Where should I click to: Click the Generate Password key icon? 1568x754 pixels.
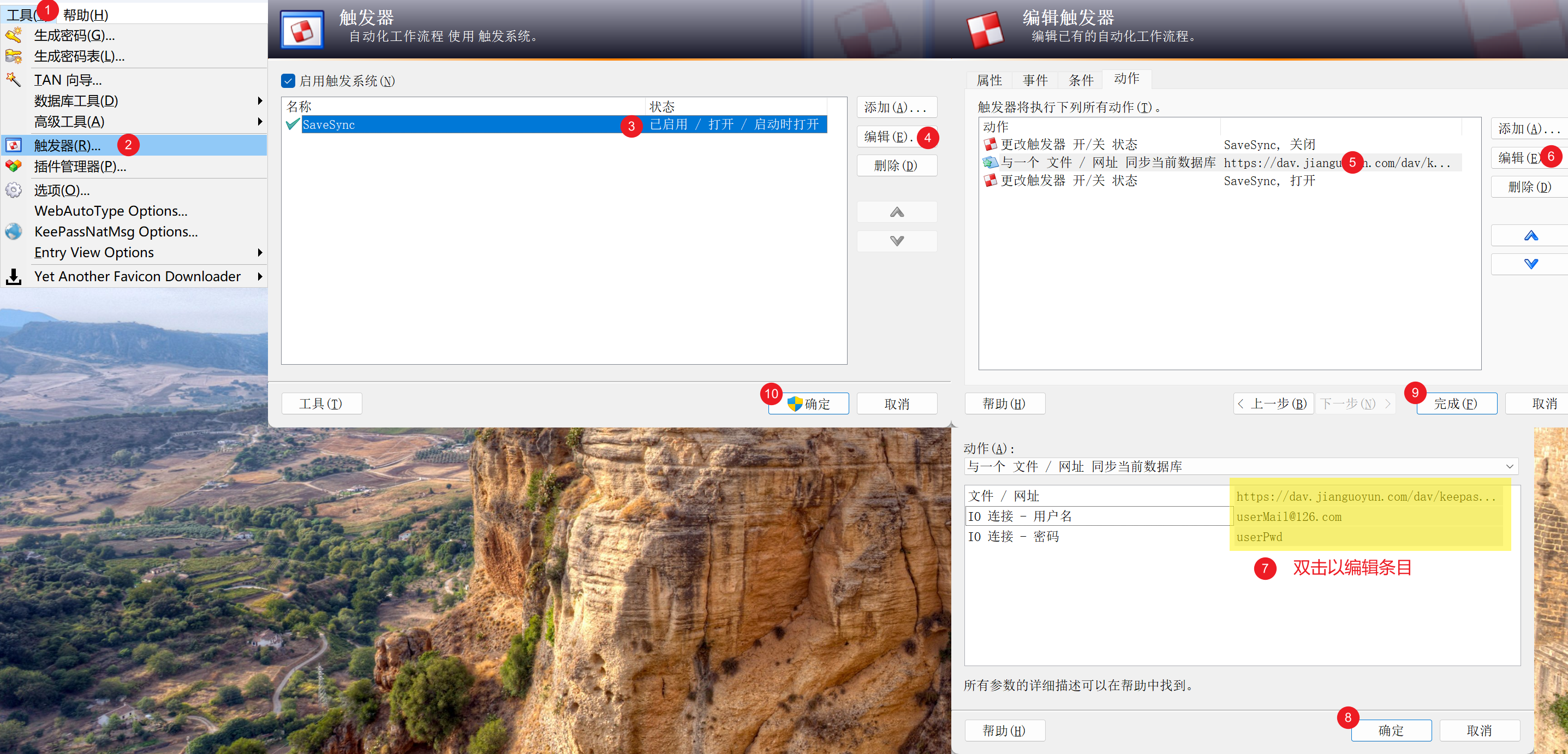[x=14, y=35]
